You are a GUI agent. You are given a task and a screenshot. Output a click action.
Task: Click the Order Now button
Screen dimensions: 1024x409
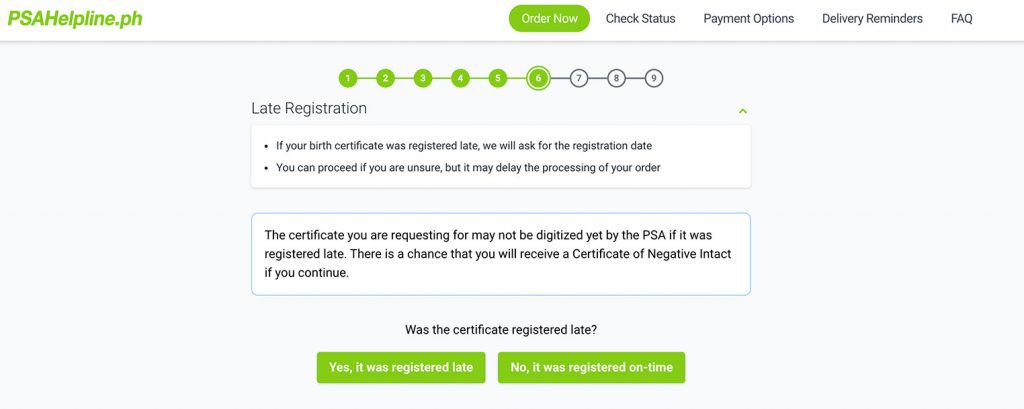coord(549,18)
